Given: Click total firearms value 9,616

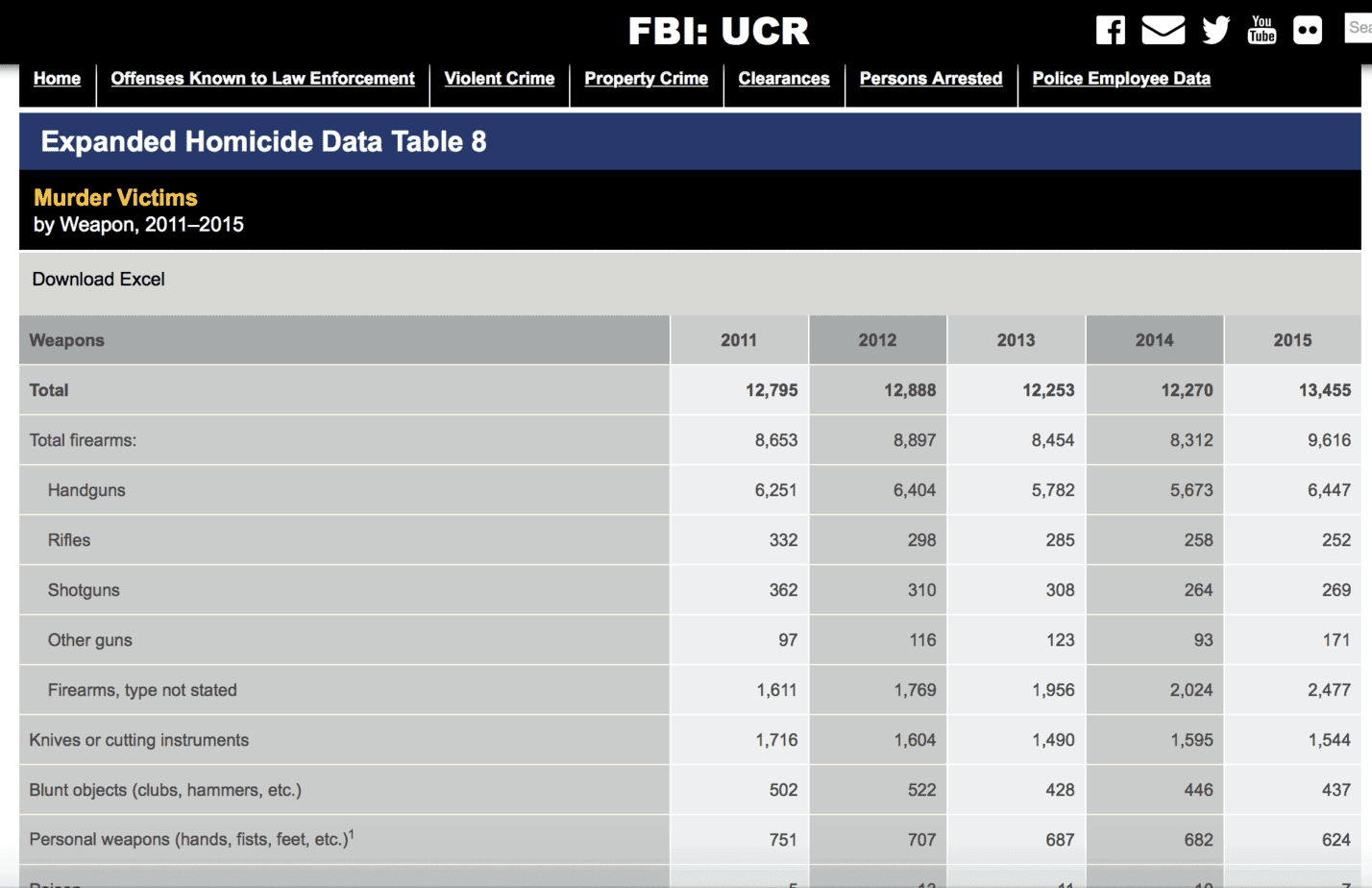Looking at the screenshot, I should 1330,440.
